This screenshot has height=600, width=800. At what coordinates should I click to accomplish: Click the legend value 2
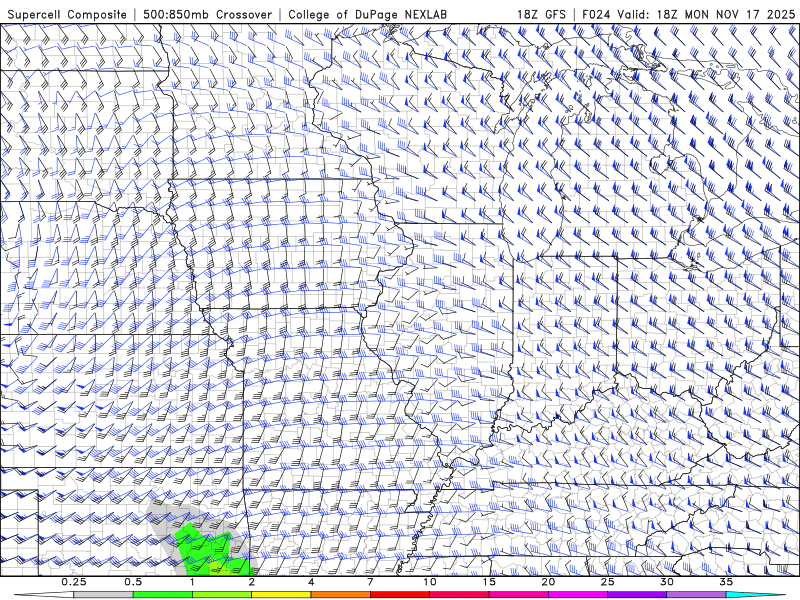[x=252, y=582]
